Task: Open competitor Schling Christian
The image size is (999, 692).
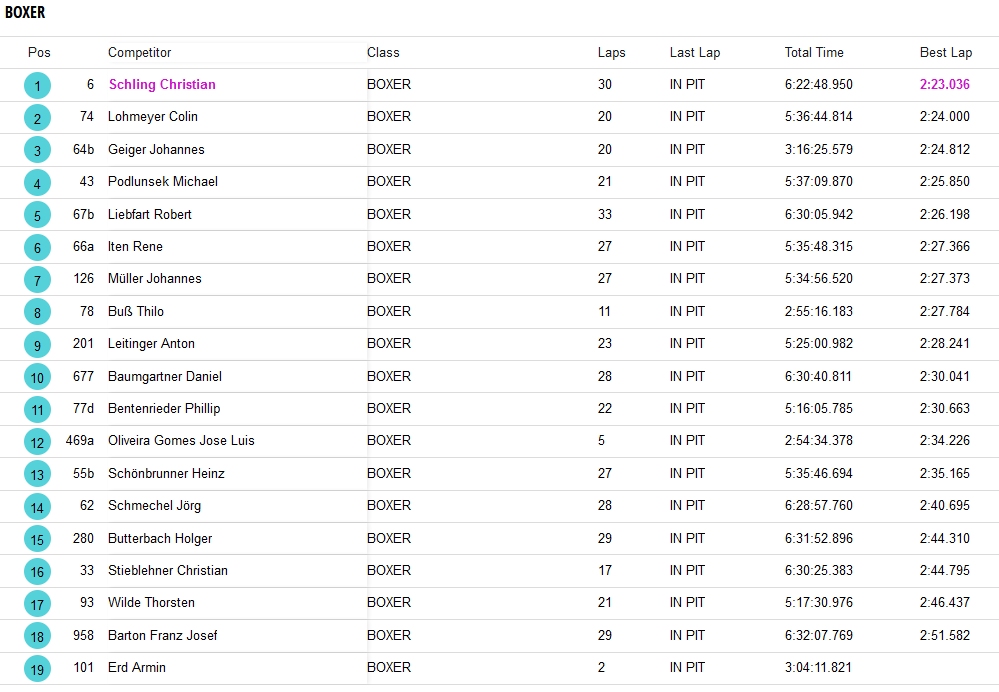Action: tap(162, 85)
